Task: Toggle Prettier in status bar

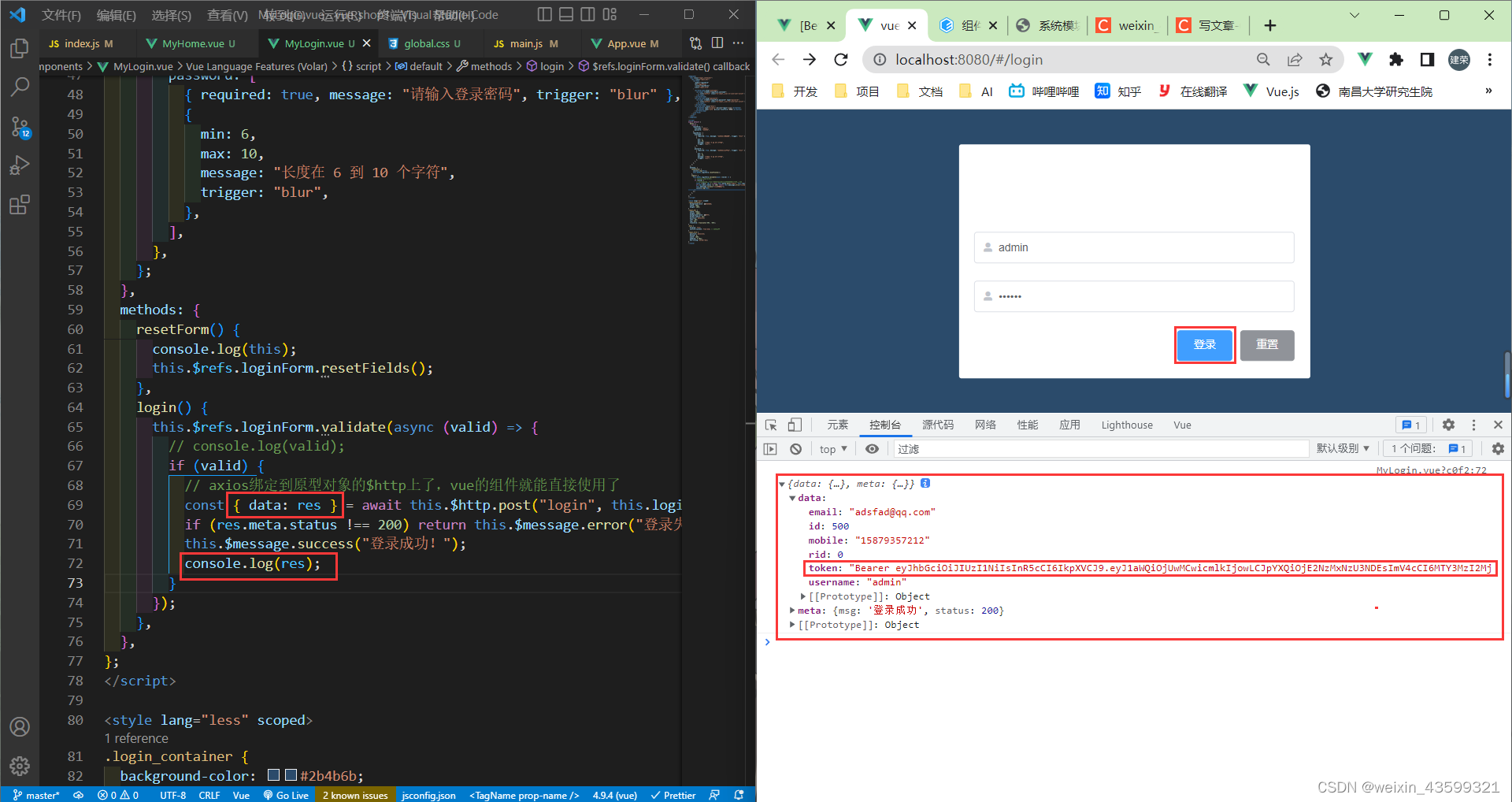Action: pos(674,795)
